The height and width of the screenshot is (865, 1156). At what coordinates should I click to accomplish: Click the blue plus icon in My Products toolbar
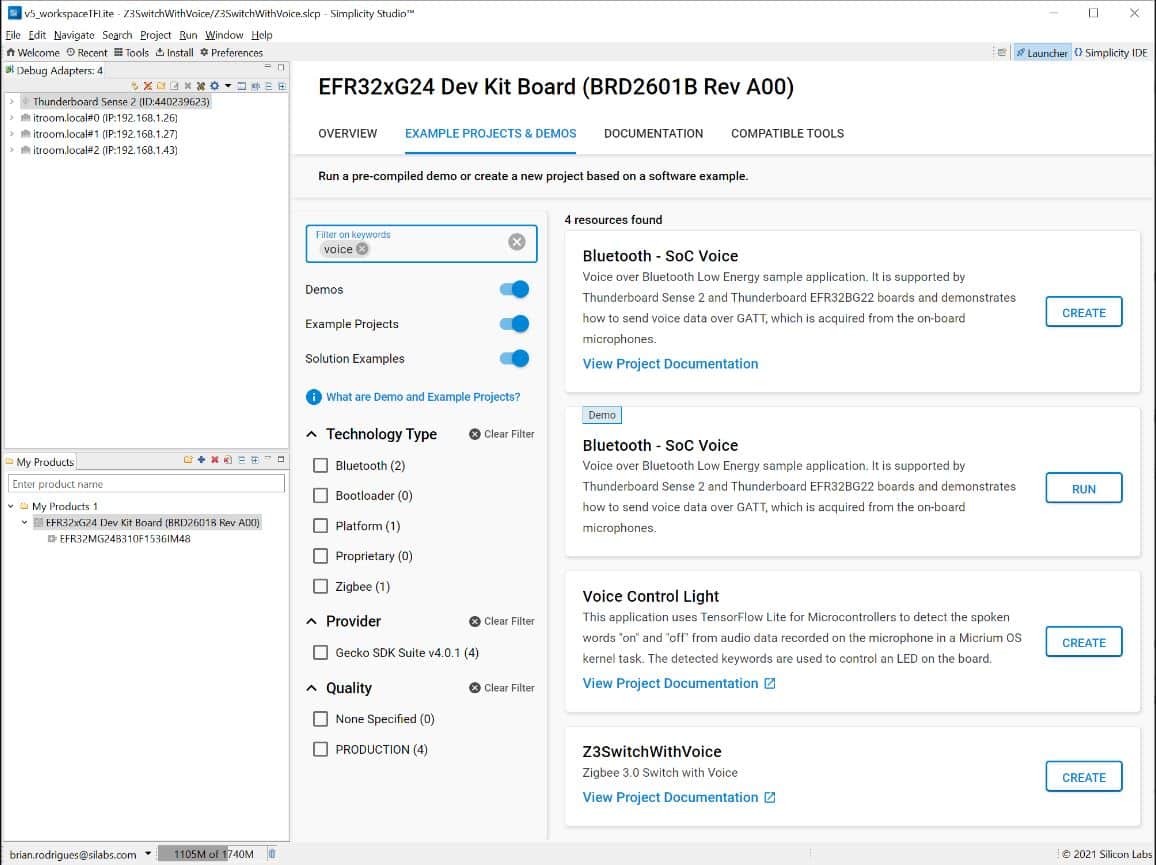click(x=201, y=459)
